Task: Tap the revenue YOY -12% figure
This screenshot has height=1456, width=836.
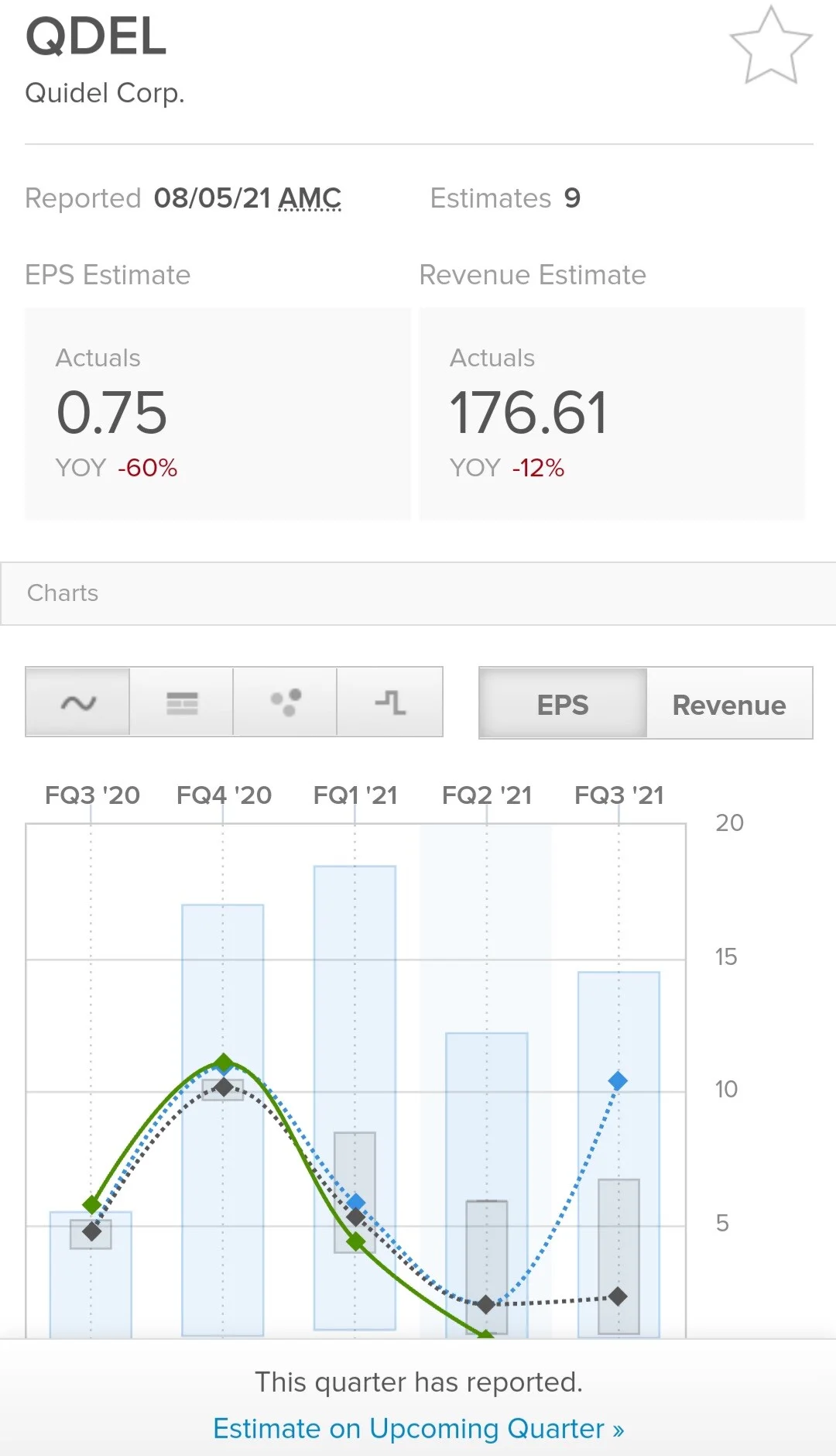Action: (538, 468)
